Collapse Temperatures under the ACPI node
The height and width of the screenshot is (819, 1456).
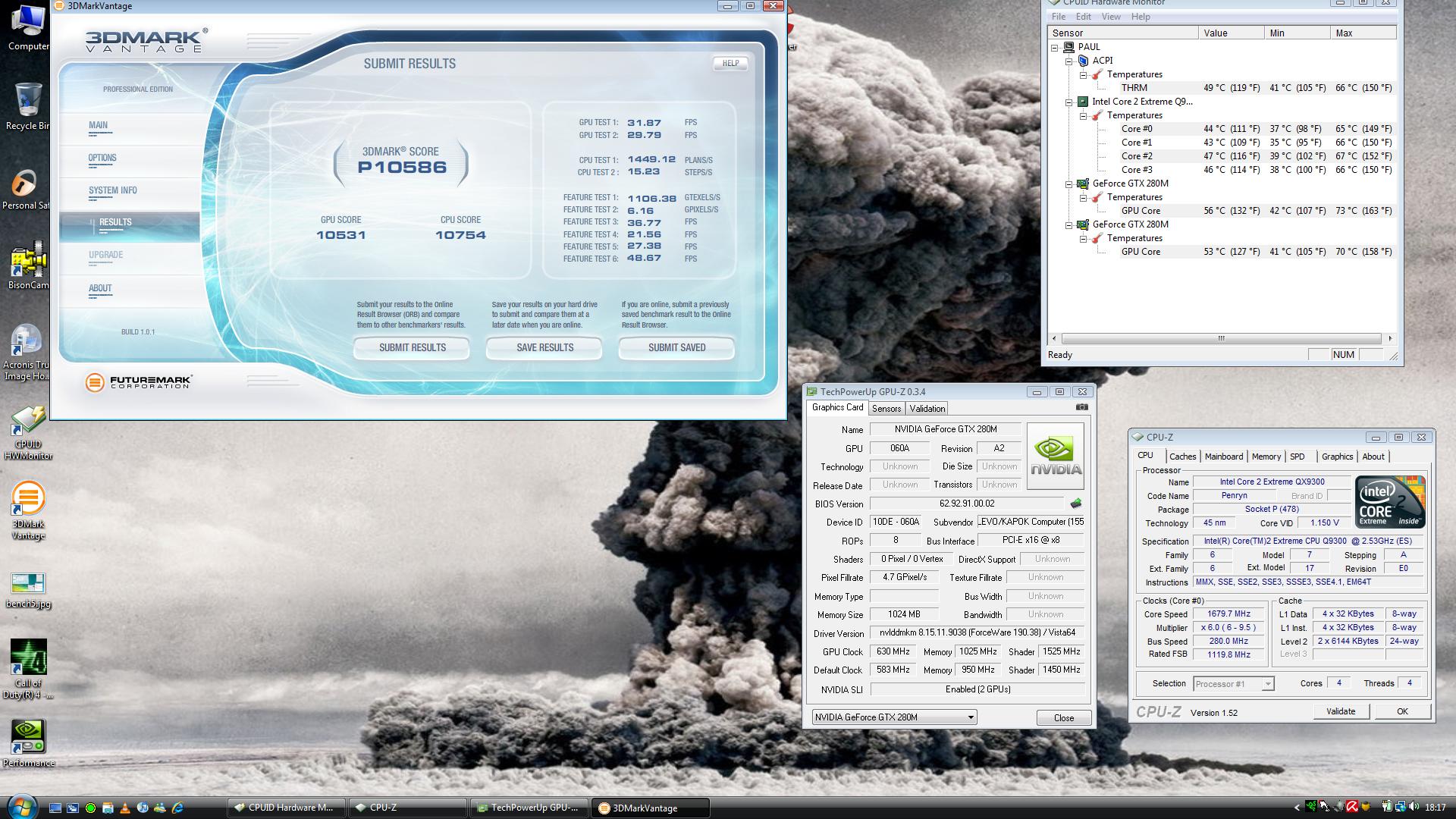tap(1084, 74)
